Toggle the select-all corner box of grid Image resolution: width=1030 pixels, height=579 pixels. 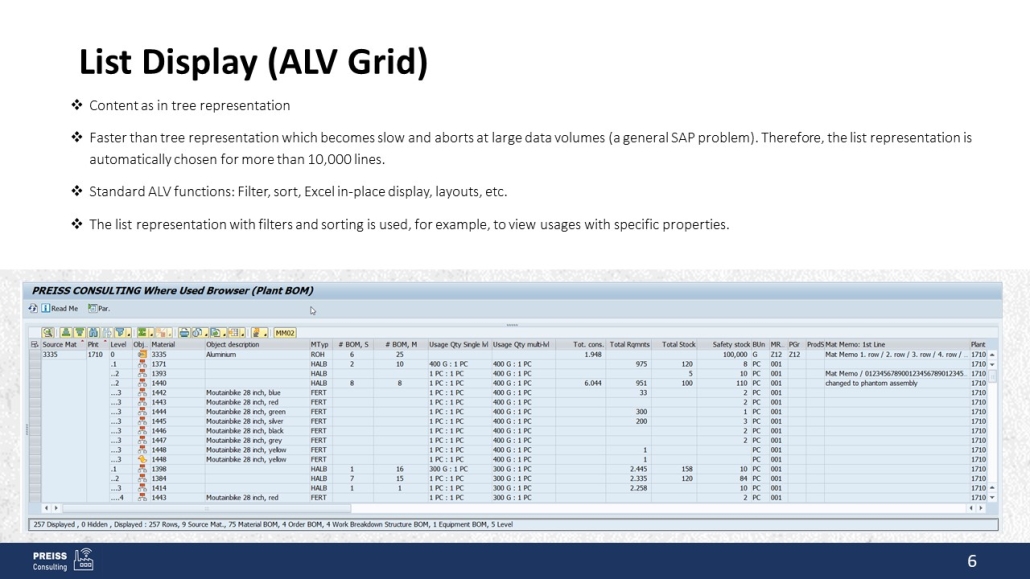(x=33, y=345)
